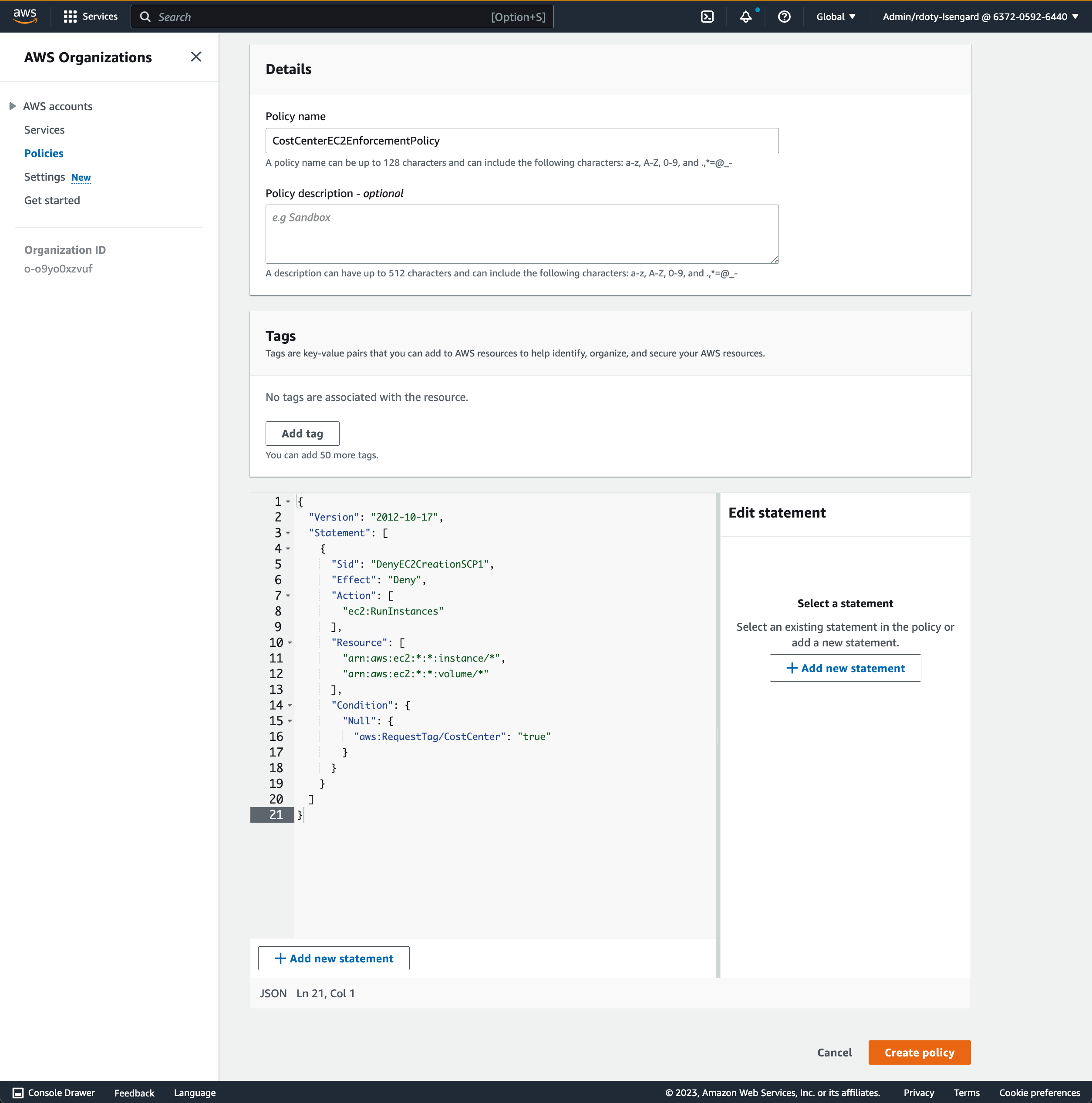Open Settings from the sidebar
This screenshot has height=1103, width=1092.
coord(44,177)
